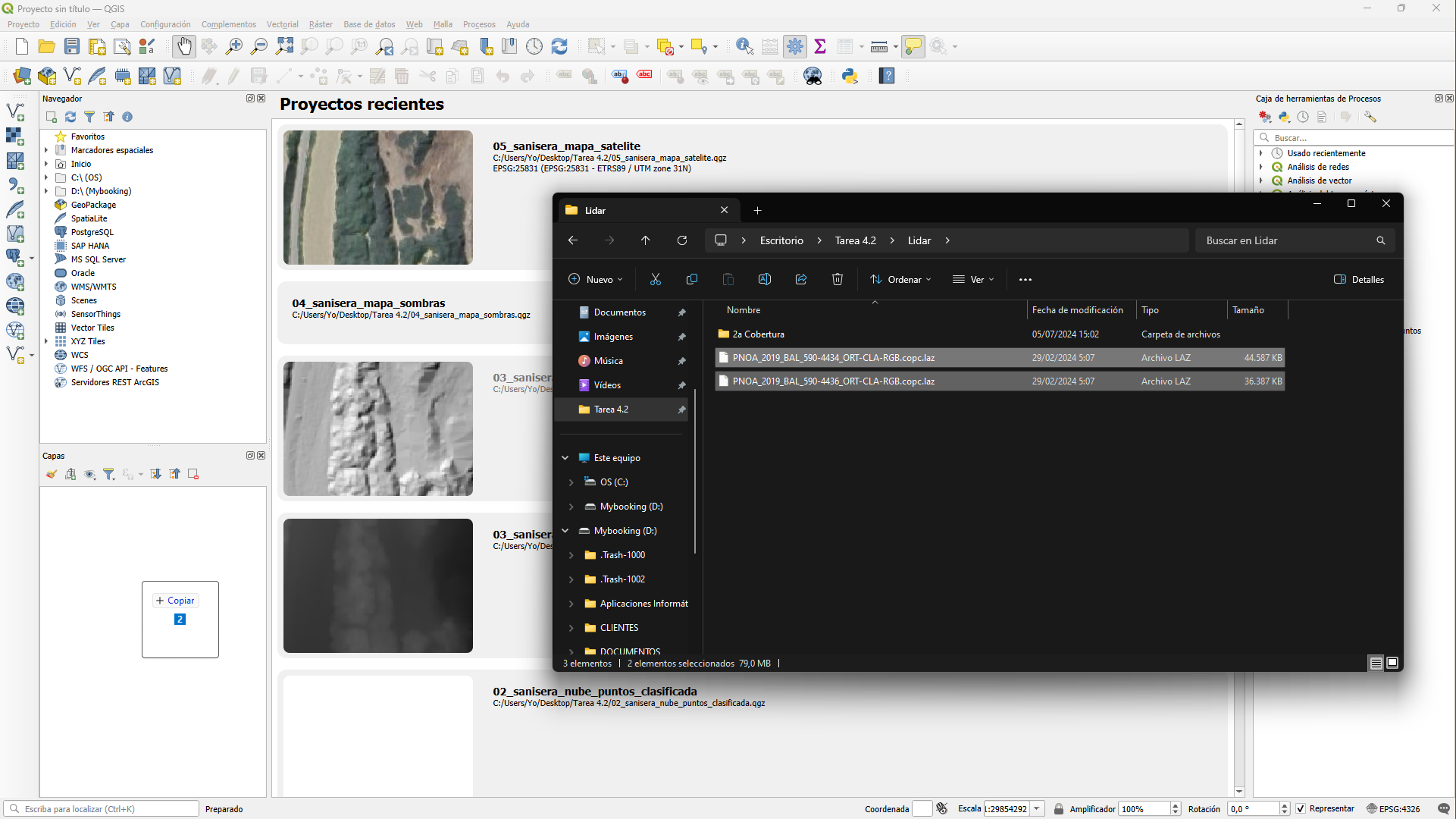Click the Statistical Summary sigma icon
The width and height of the screenshot is (1456, 819).
820,47
